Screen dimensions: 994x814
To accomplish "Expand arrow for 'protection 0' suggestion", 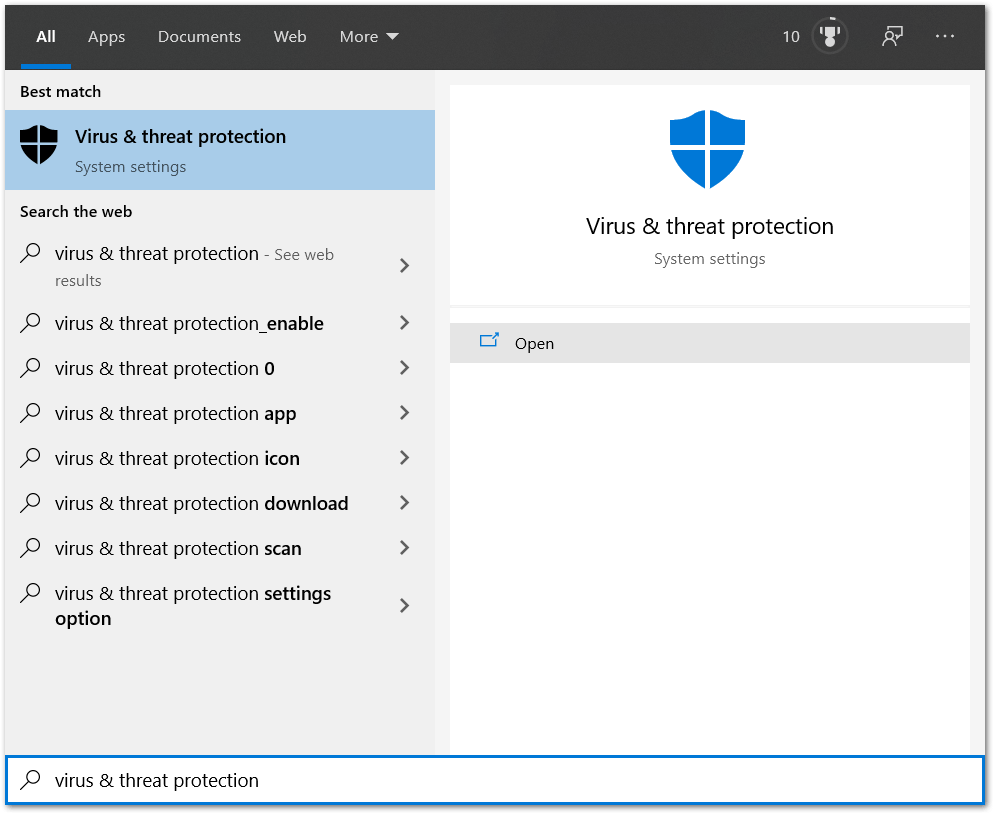I will coord(404,368).
